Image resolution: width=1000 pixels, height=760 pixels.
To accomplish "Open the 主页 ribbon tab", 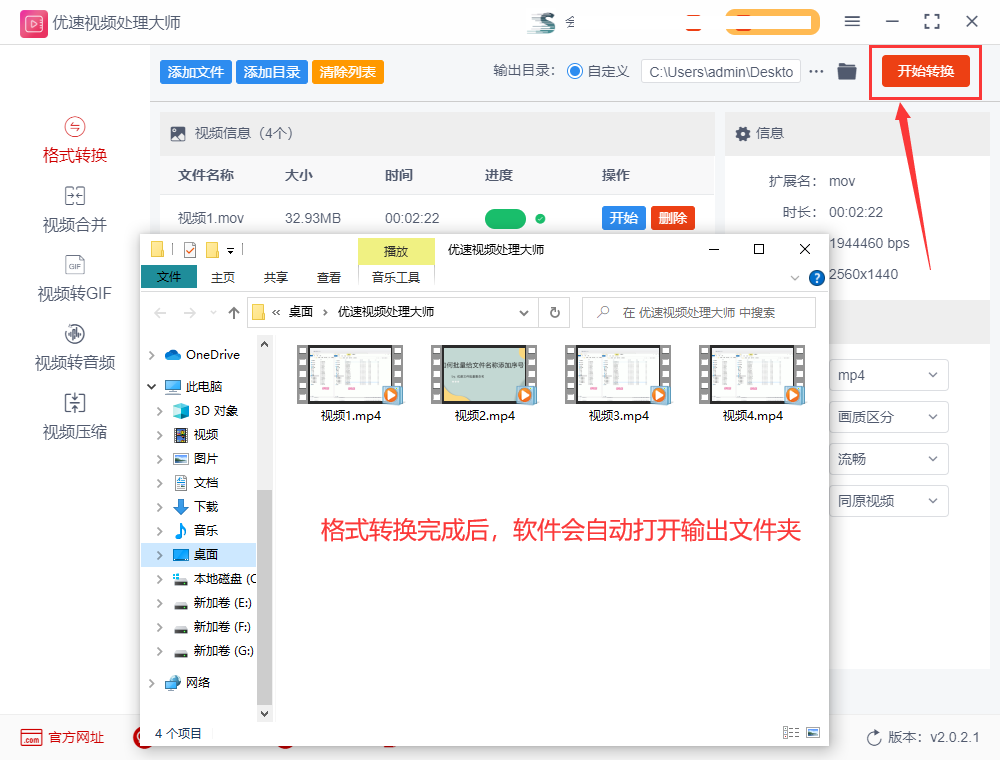I will pyautogui.click(x=223, y=277).
